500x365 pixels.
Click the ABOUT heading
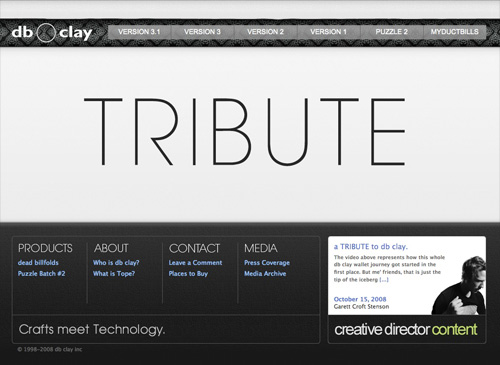coord(111,248)
